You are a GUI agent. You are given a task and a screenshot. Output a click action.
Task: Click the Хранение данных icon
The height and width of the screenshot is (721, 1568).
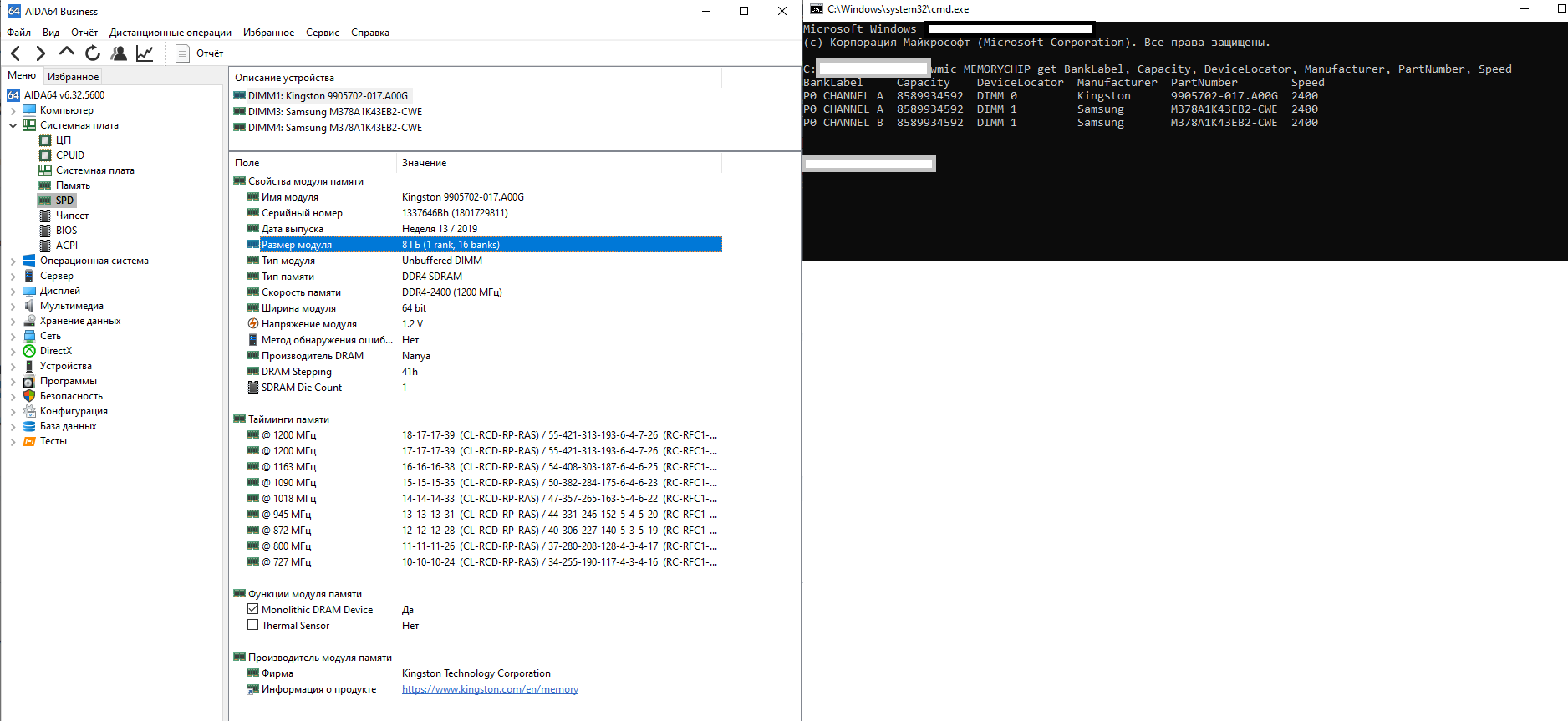(x=29, y=321)
